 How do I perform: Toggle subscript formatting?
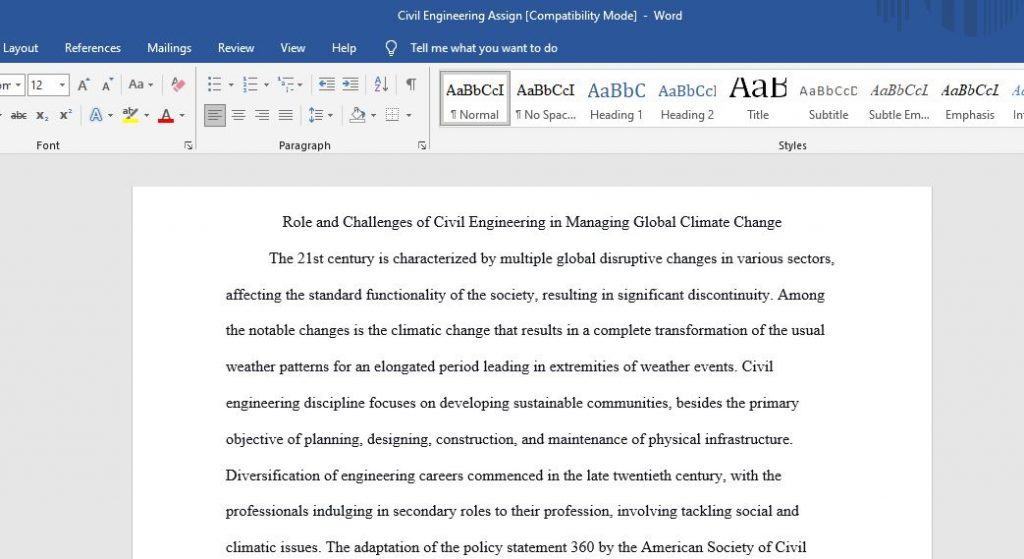point(42,116)
